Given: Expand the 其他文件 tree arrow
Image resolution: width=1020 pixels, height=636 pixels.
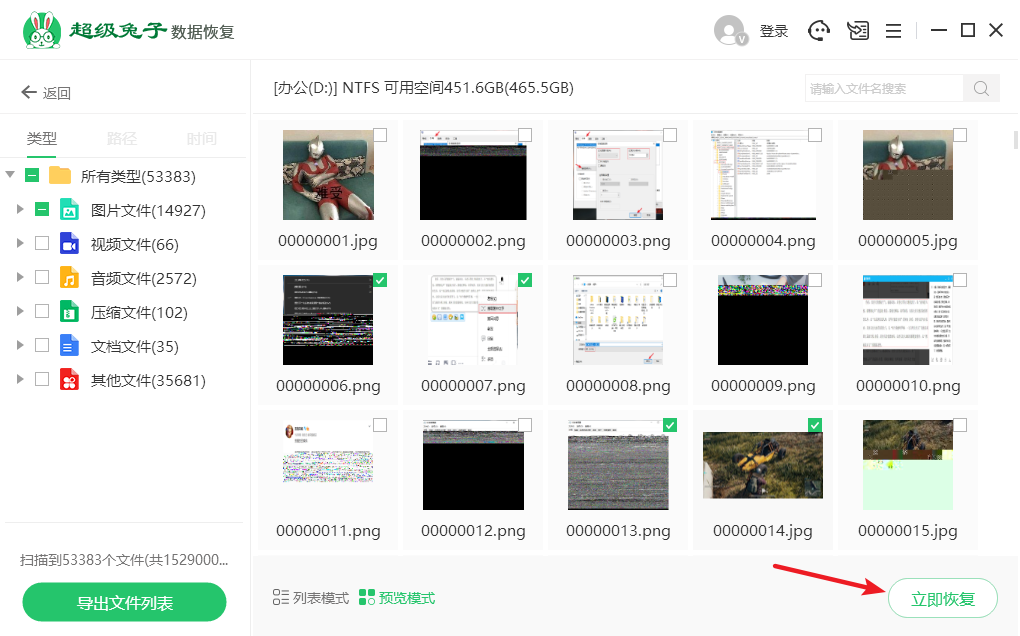Looking at the screenshot, I should coord(19,380).
